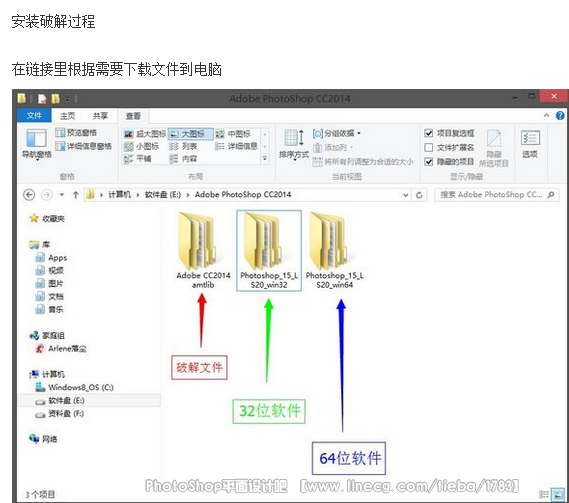Select the Photoshop_15_LS20_win32 folder
Viewport: 569px width, 503px height.
click(269, 251)
